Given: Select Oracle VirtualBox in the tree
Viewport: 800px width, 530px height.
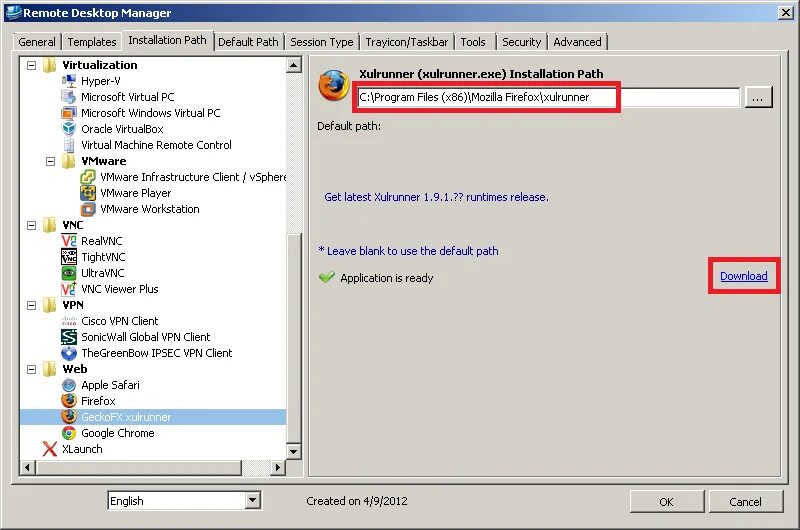Looking at the screenshot, I should pos(122,129).
